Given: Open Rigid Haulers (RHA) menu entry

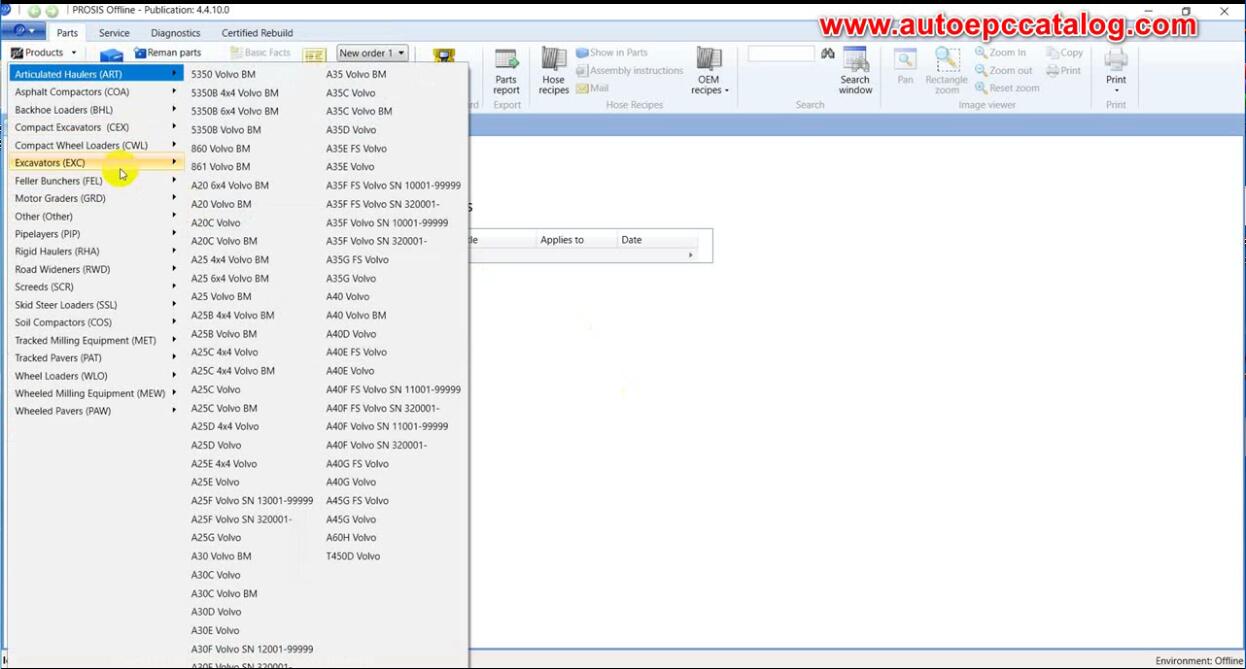Looking at the screenshot, I should (96, 251).
